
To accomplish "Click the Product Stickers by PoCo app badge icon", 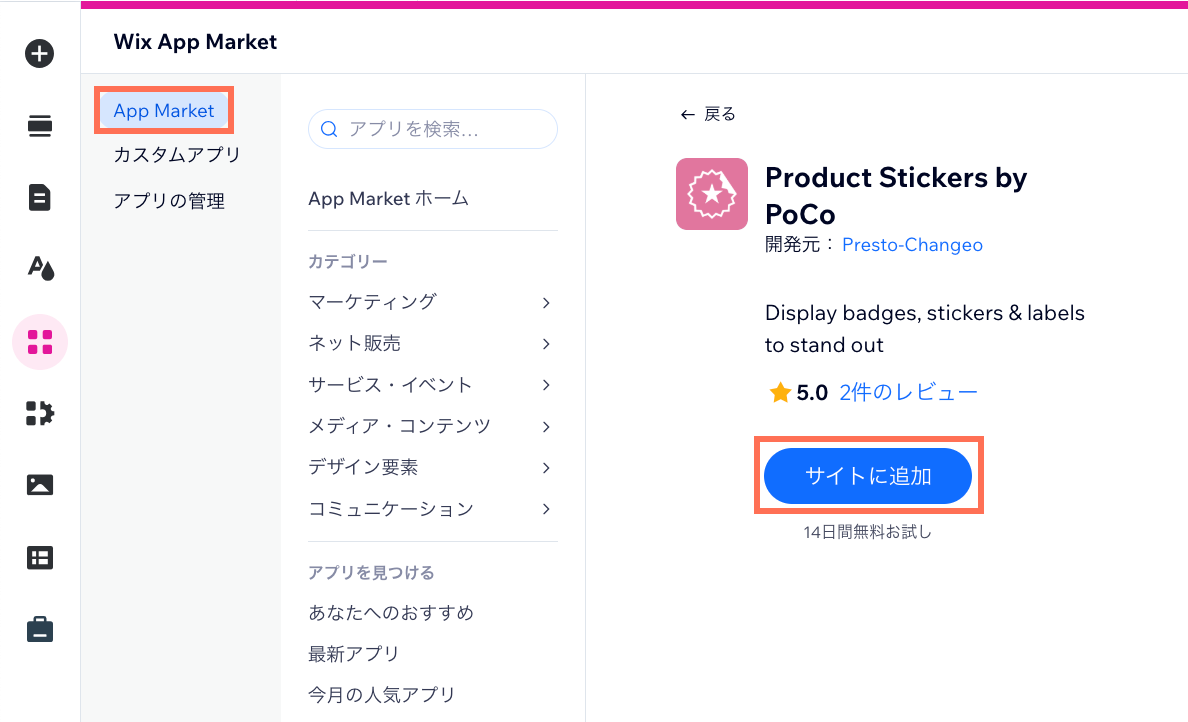I will click(x=711, y=193).
